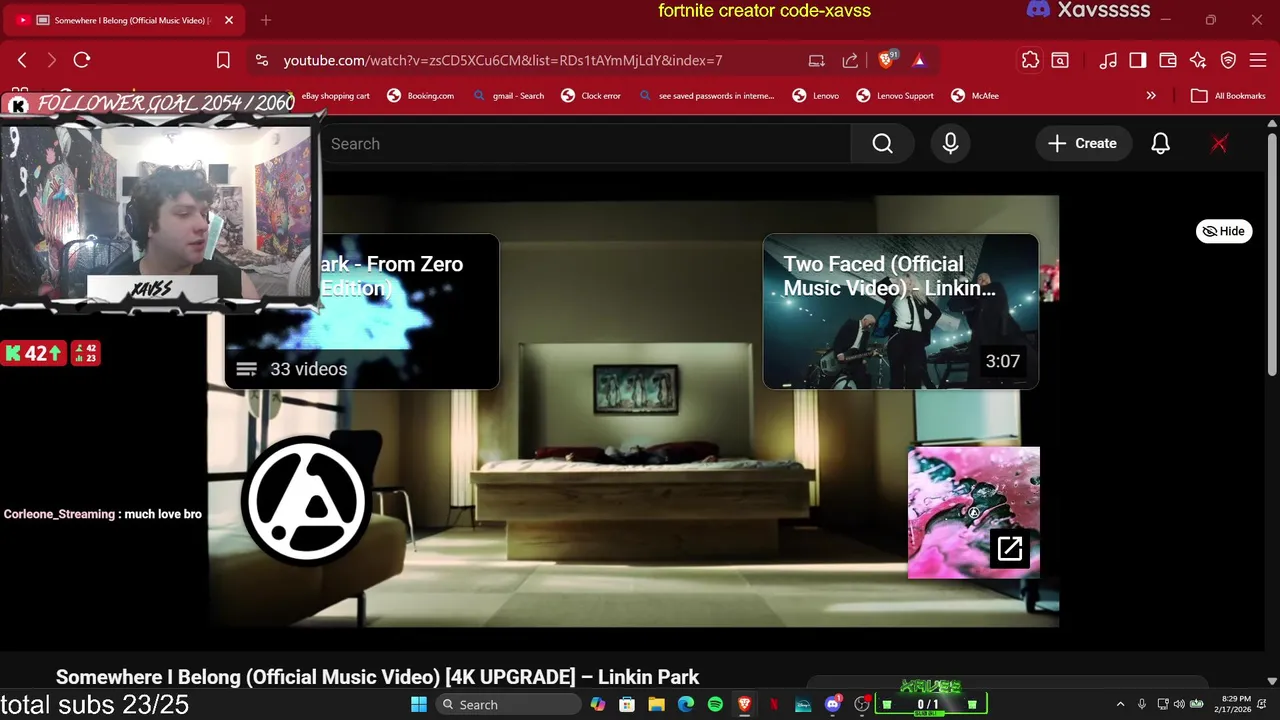This screenshot has width=1280, height=720.
Task: Open see saved passwords bookmark
Action: click(706, 96)
